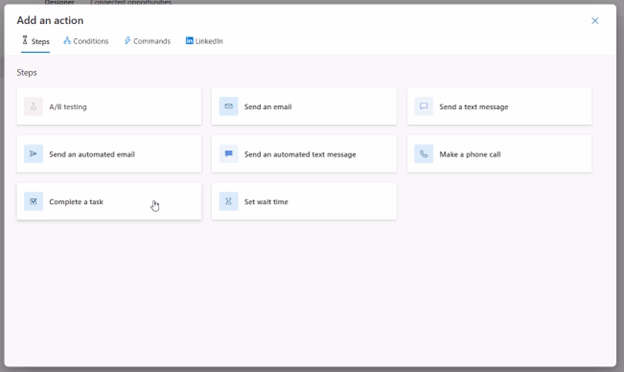The width and height of the screenshot is (624, 372).
Task: Choose the A/B testing step card
Action: [x=109, y=107]
